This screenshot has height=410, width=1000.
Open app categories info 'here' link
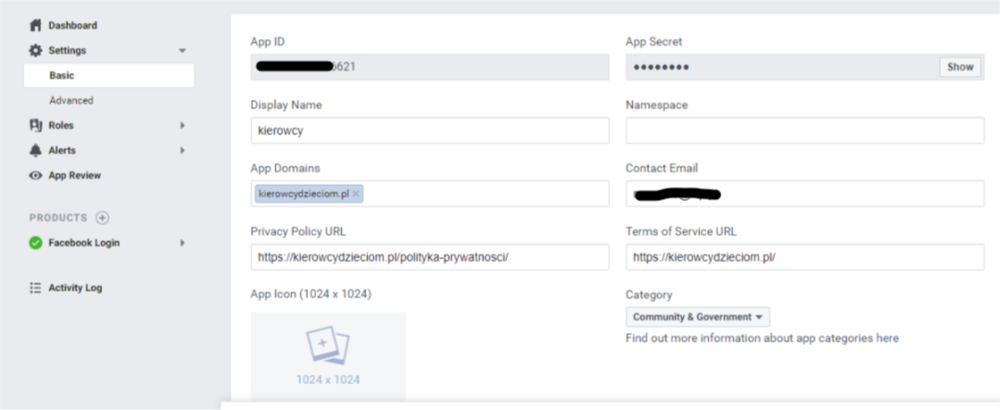[x=887, y=338]
